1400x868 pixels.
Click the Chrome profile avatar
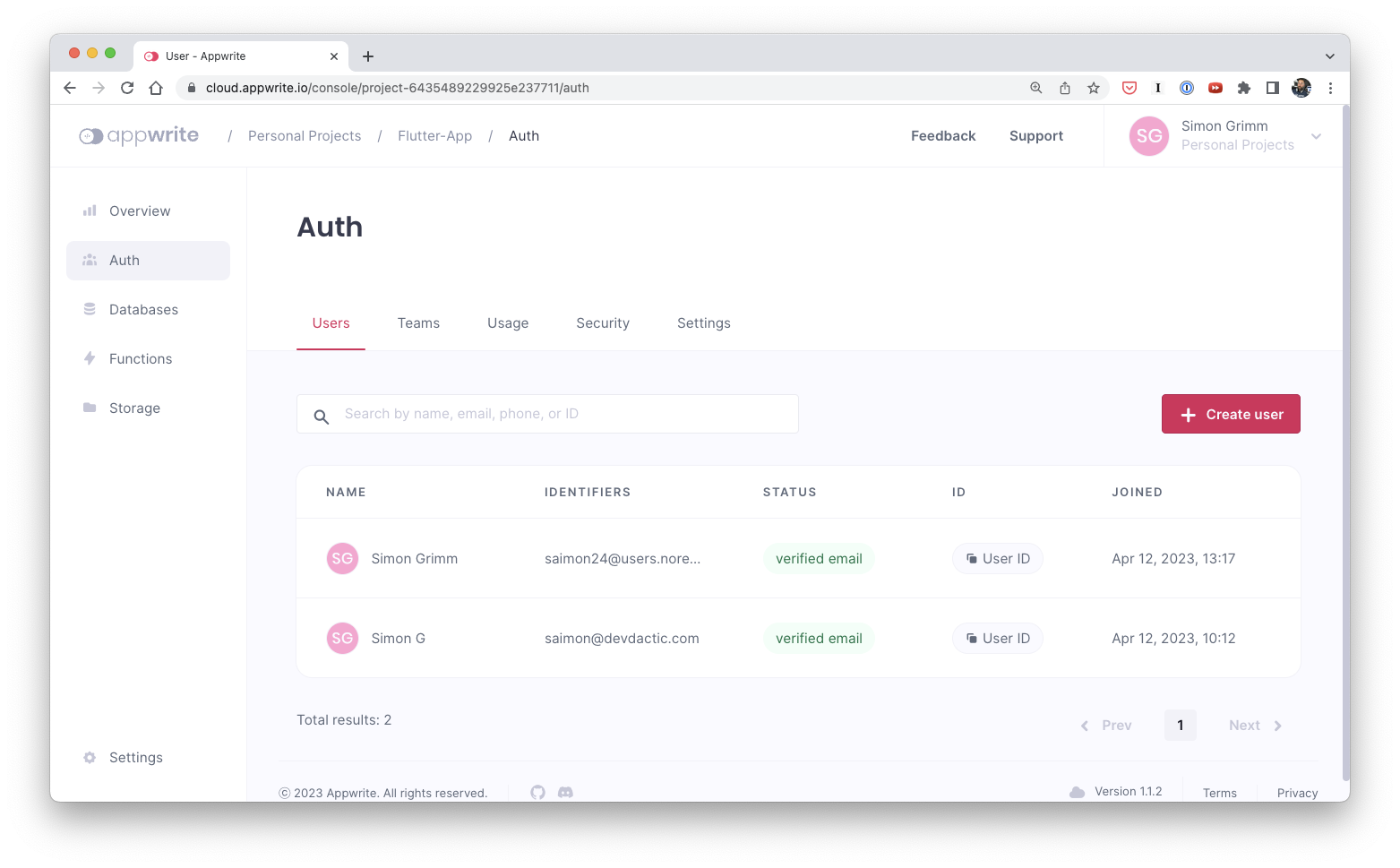1301,88
